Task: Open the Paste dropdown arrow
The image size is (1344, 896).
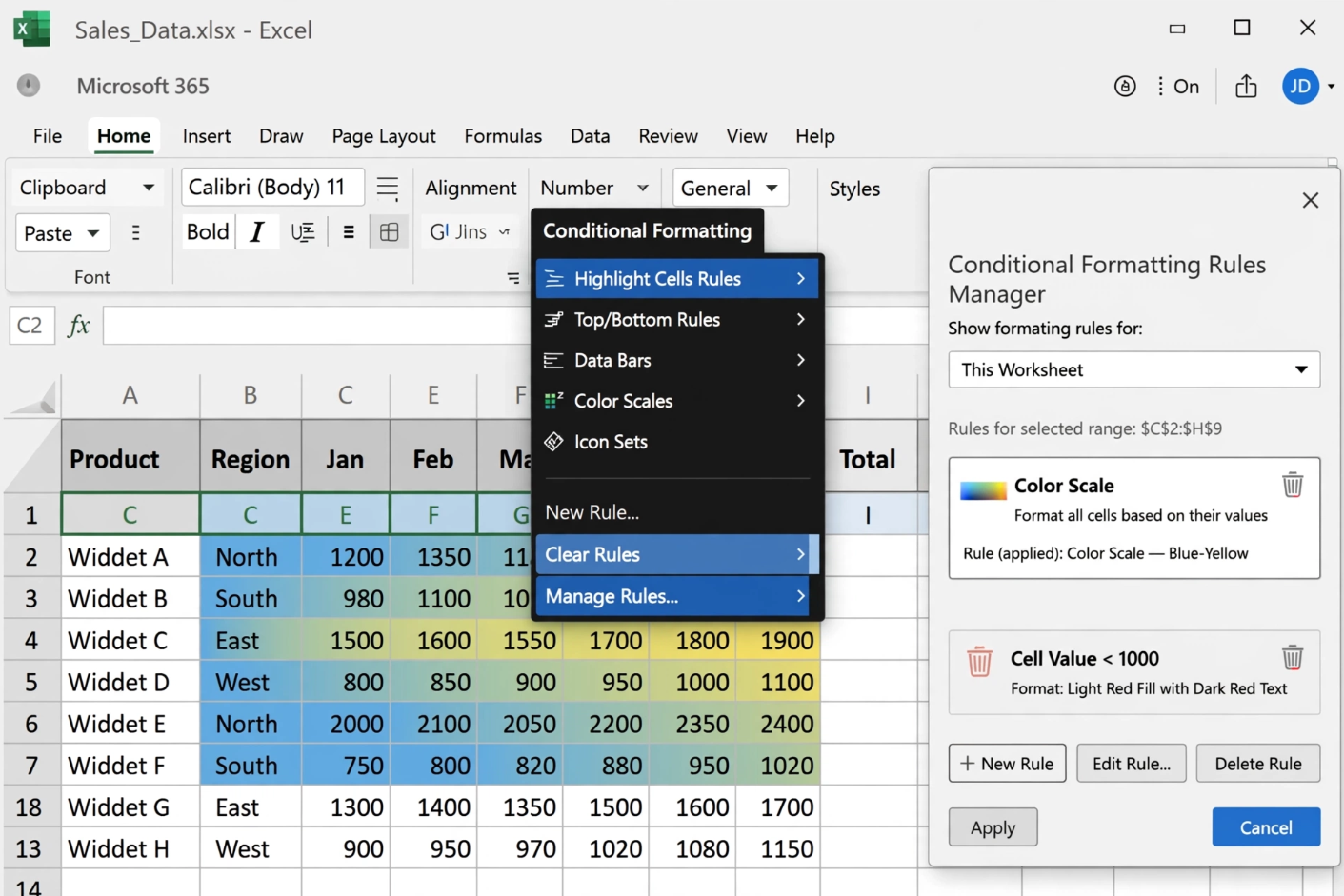Action: [93, 233]
